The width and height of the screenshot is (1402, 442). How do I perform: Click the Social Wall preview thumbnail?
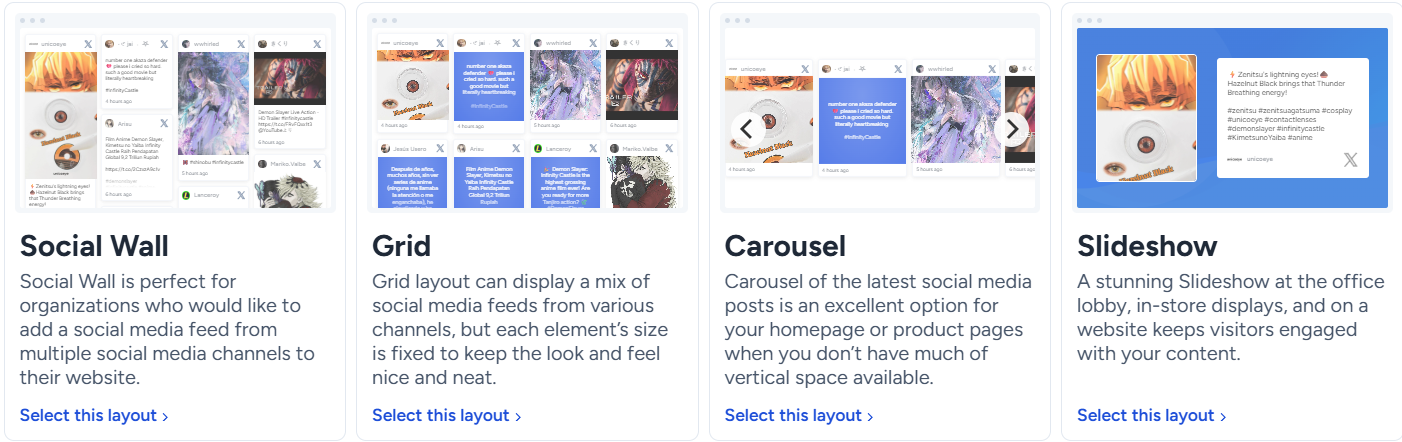tap(175, 113)
